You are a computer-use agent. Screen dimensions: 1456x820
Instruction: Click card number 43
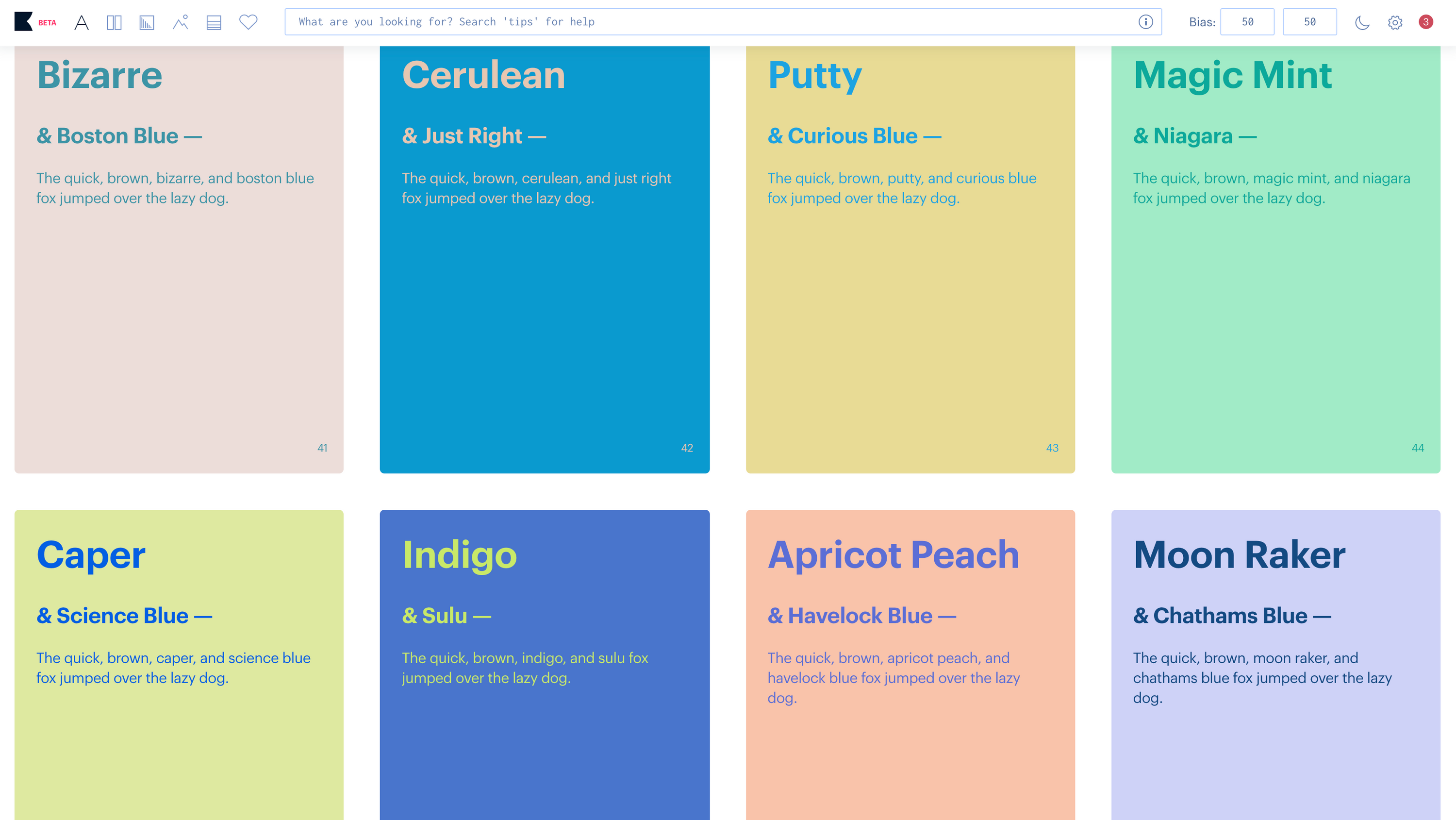pyautogui.click(x=1052, y=448)
